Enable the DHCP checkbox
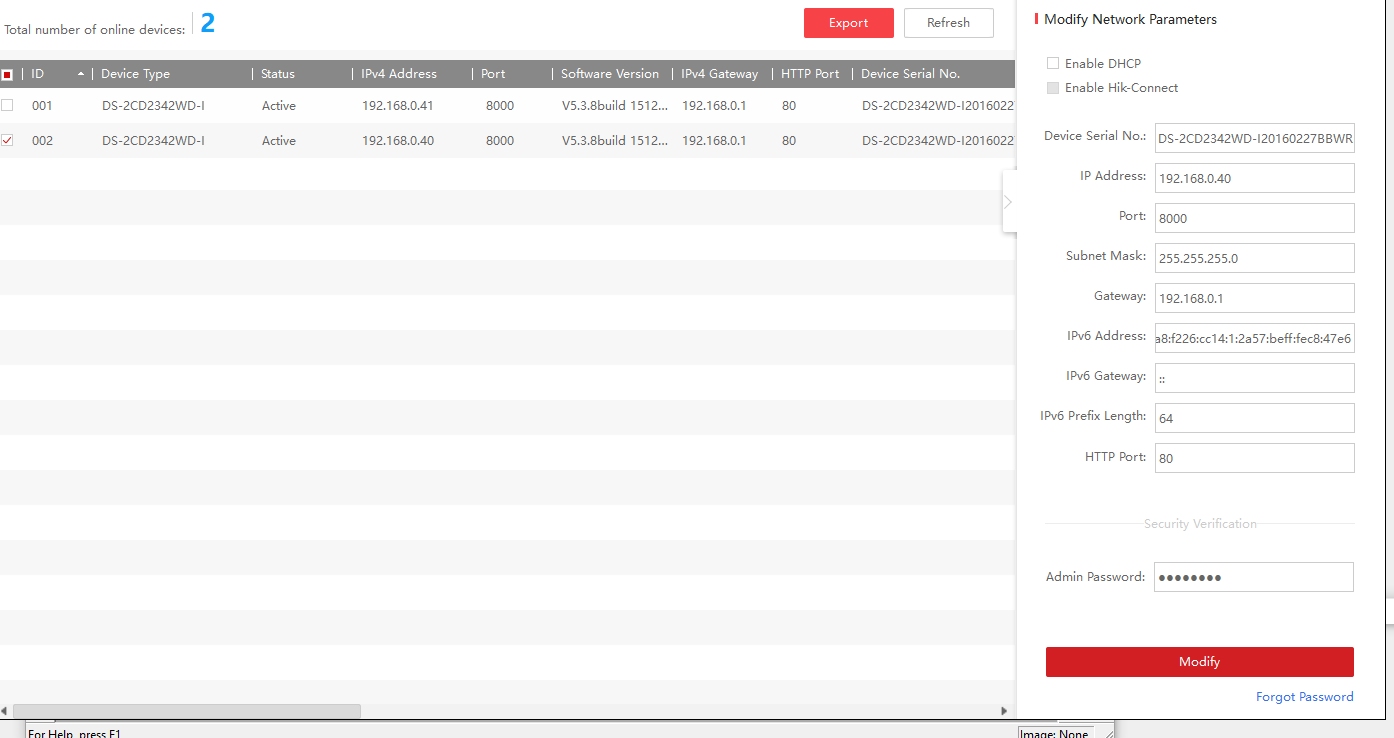Viewport: 1394px width, 738px height. tap(1052, 63)
